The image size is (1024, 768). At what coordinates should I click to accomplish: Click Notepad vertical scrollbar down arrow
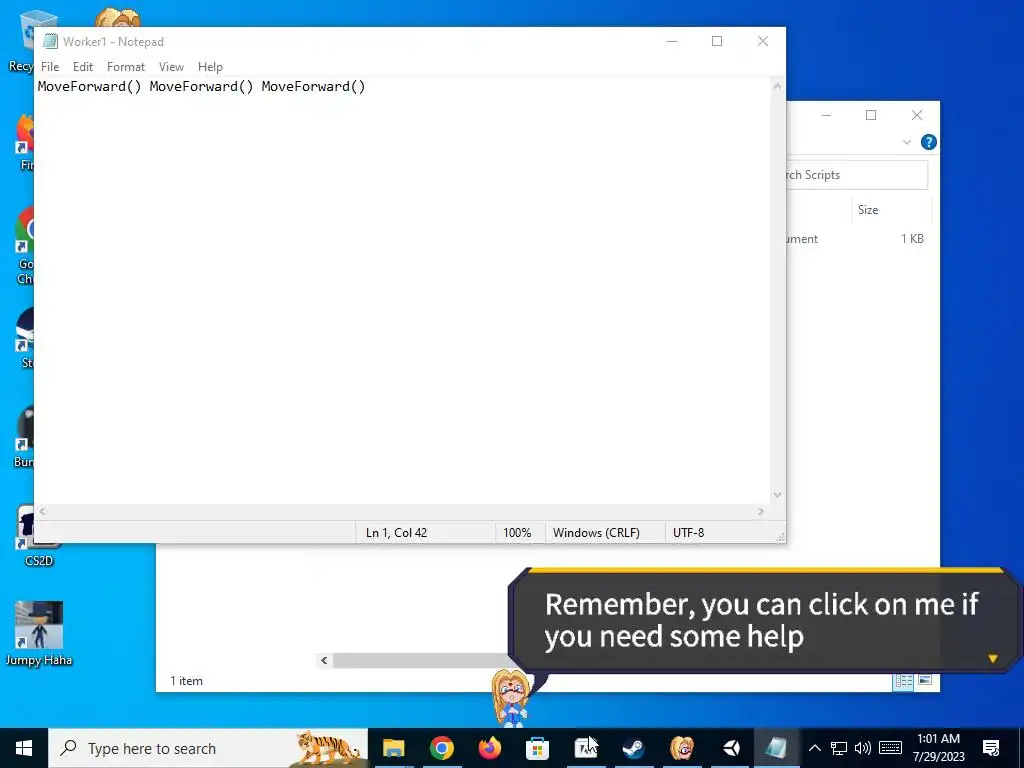point(777,495)
